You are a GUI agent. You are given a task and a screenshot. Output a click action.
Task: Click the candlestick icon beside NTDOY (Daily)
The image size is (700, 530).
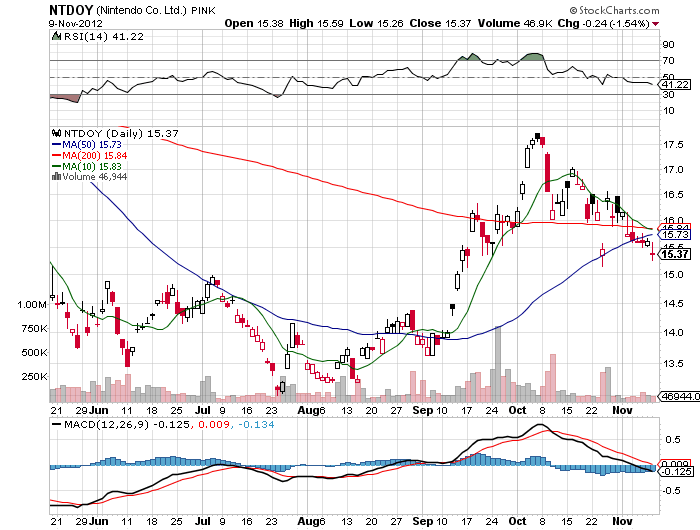[x=56, y=133]
